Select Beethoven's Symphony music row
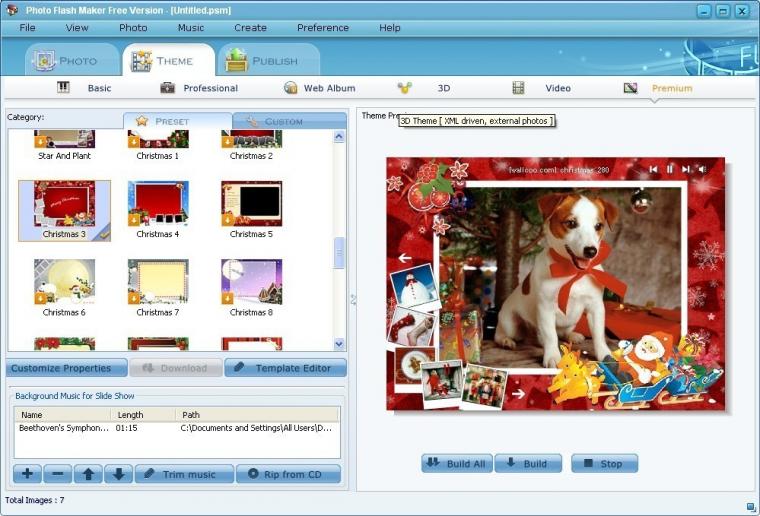 177,428
